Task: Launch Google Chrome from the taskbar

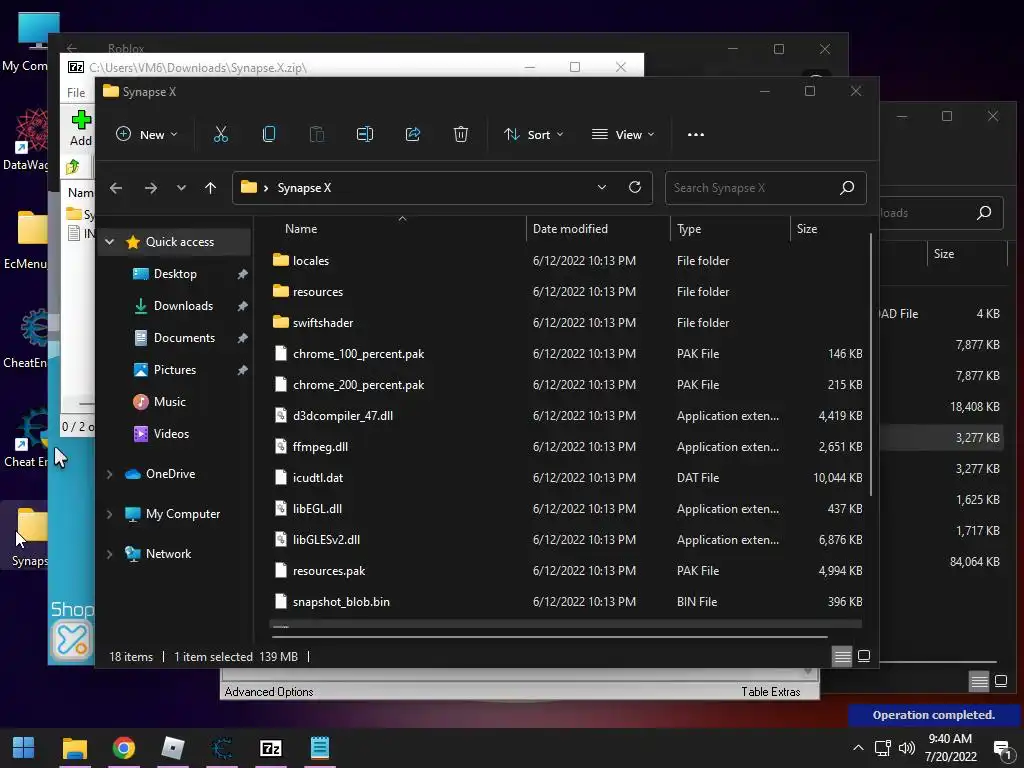Action: [x=123, y=748]
